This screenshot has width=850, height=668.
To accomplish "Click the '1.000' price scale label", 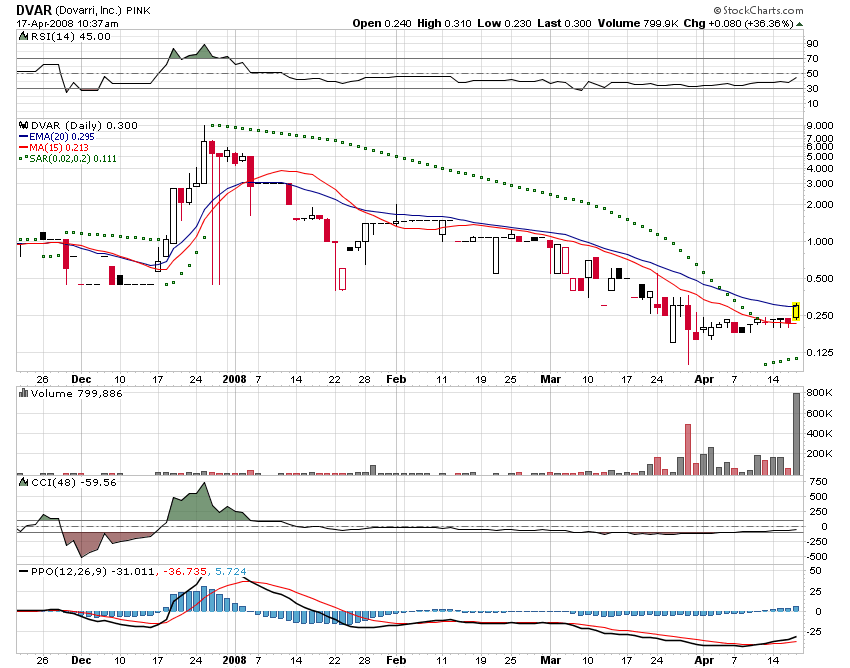I will 820,241.
